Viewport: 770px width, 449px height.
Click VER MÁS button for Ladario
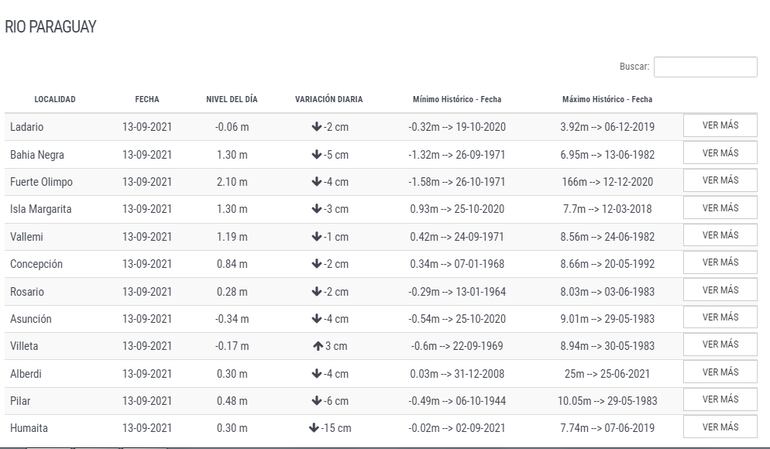coord(720,126)
